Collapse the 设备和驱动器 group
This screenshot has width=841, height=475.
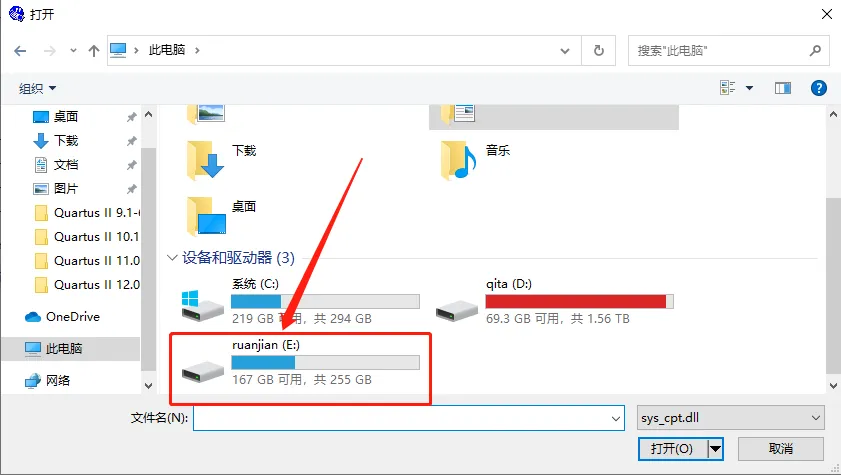172,258
